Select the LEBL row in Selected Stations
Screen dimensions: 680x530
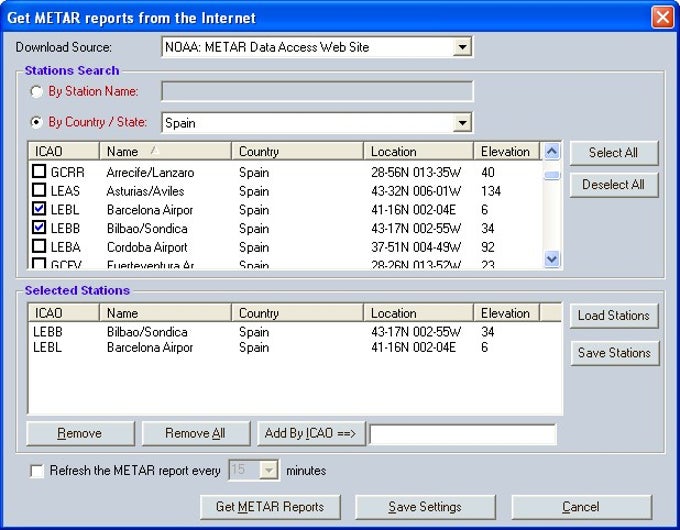click(295, 347)
